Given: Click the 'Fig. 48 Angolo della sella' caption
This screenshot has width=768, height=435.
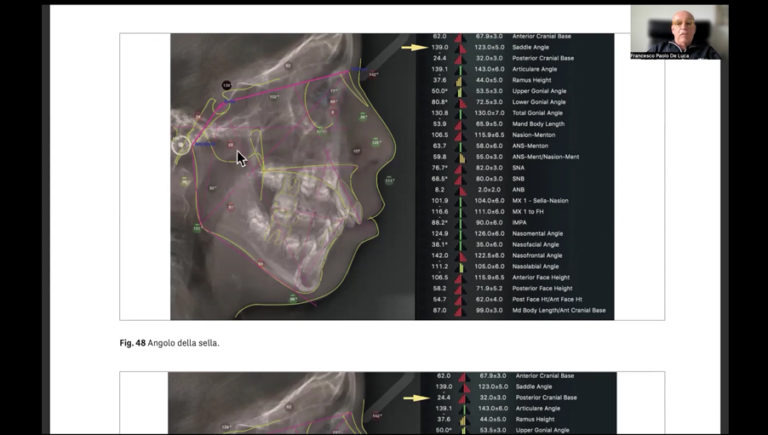Looking at the screenshot, I should tap(169, 343).
